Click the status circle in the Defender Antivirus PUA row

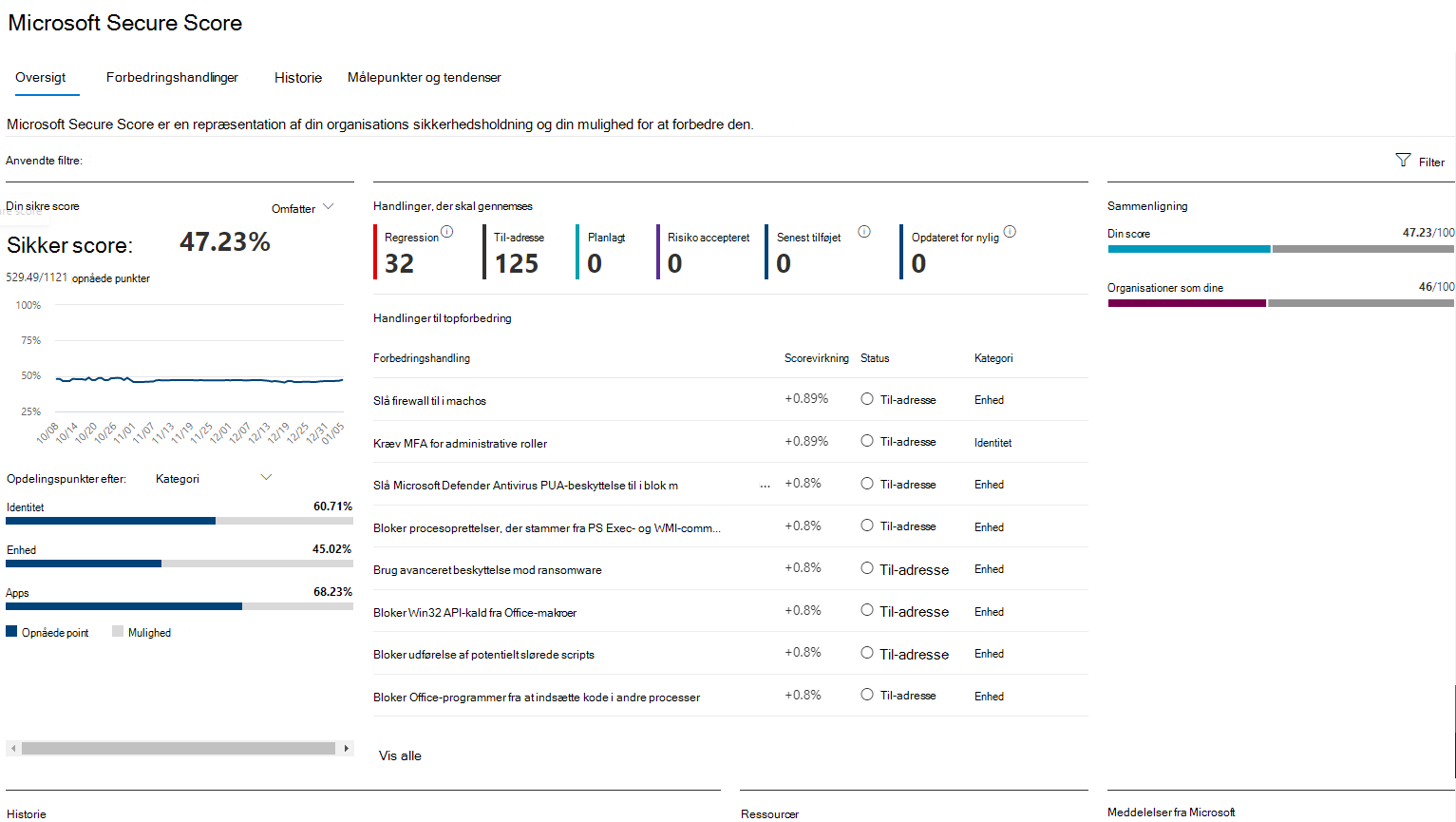[x=867, y=484]
